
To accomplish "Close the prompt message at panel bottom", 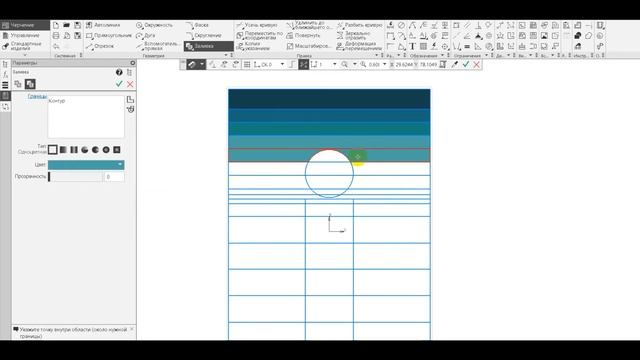I will point(132,329).
